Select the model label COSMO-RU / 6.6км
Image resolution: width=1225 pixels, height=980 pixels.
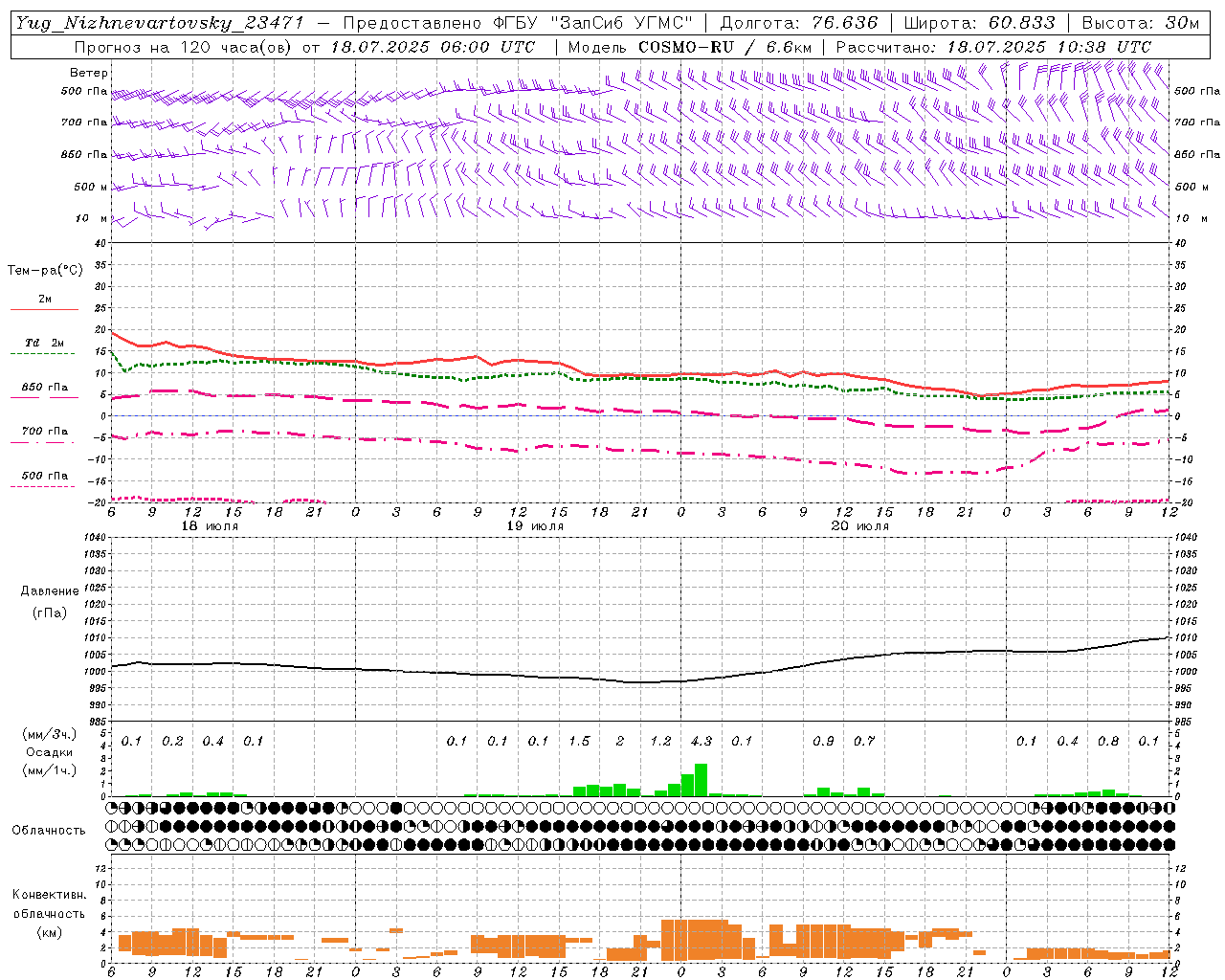click(x=724, y=47)
